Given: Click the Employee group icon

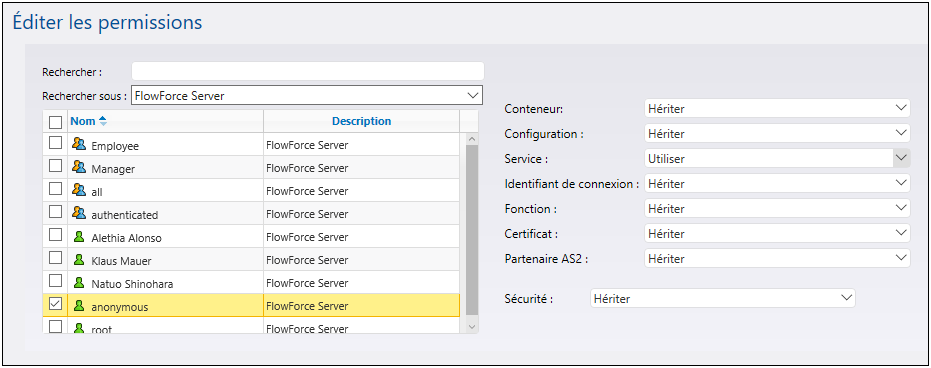Looking at the screenshot, I should click(79, 143).
